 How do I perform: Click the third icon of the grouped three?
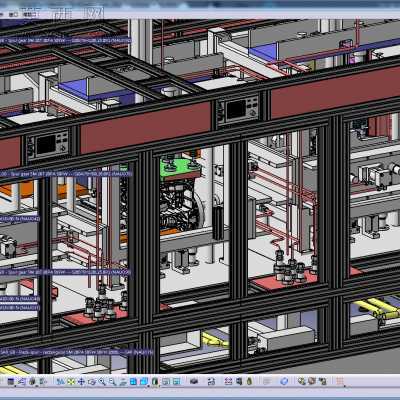(x=322, y=381)
